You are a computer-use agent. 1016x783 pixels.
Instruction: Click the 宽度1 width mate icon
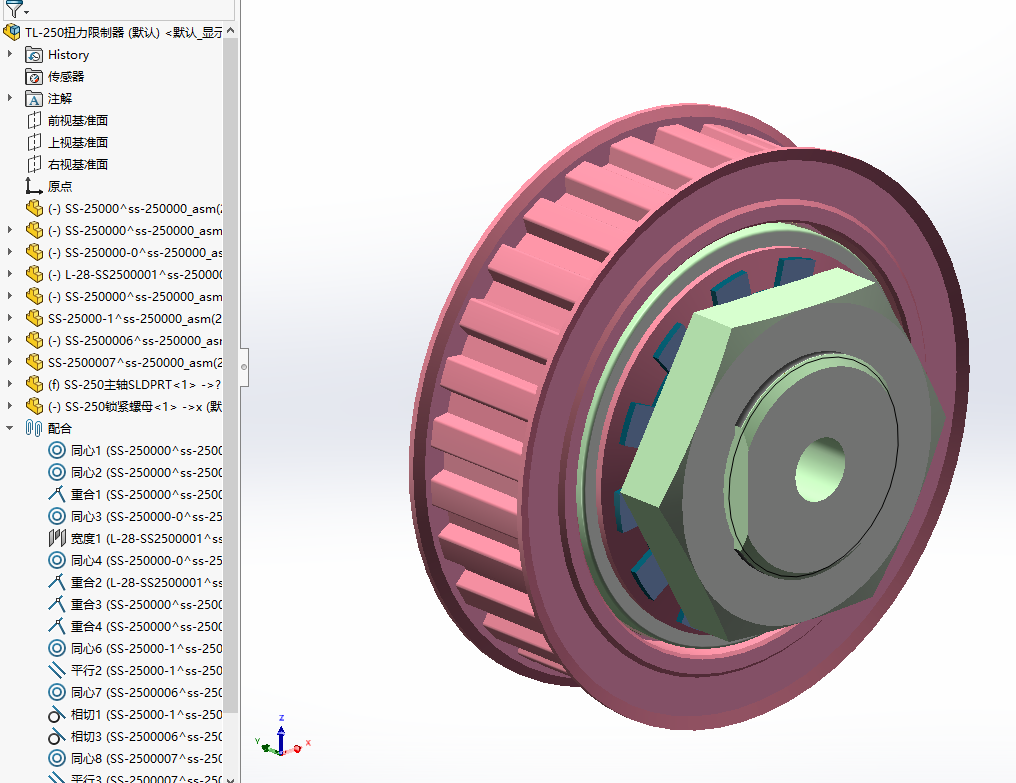(x=57, y=538)
